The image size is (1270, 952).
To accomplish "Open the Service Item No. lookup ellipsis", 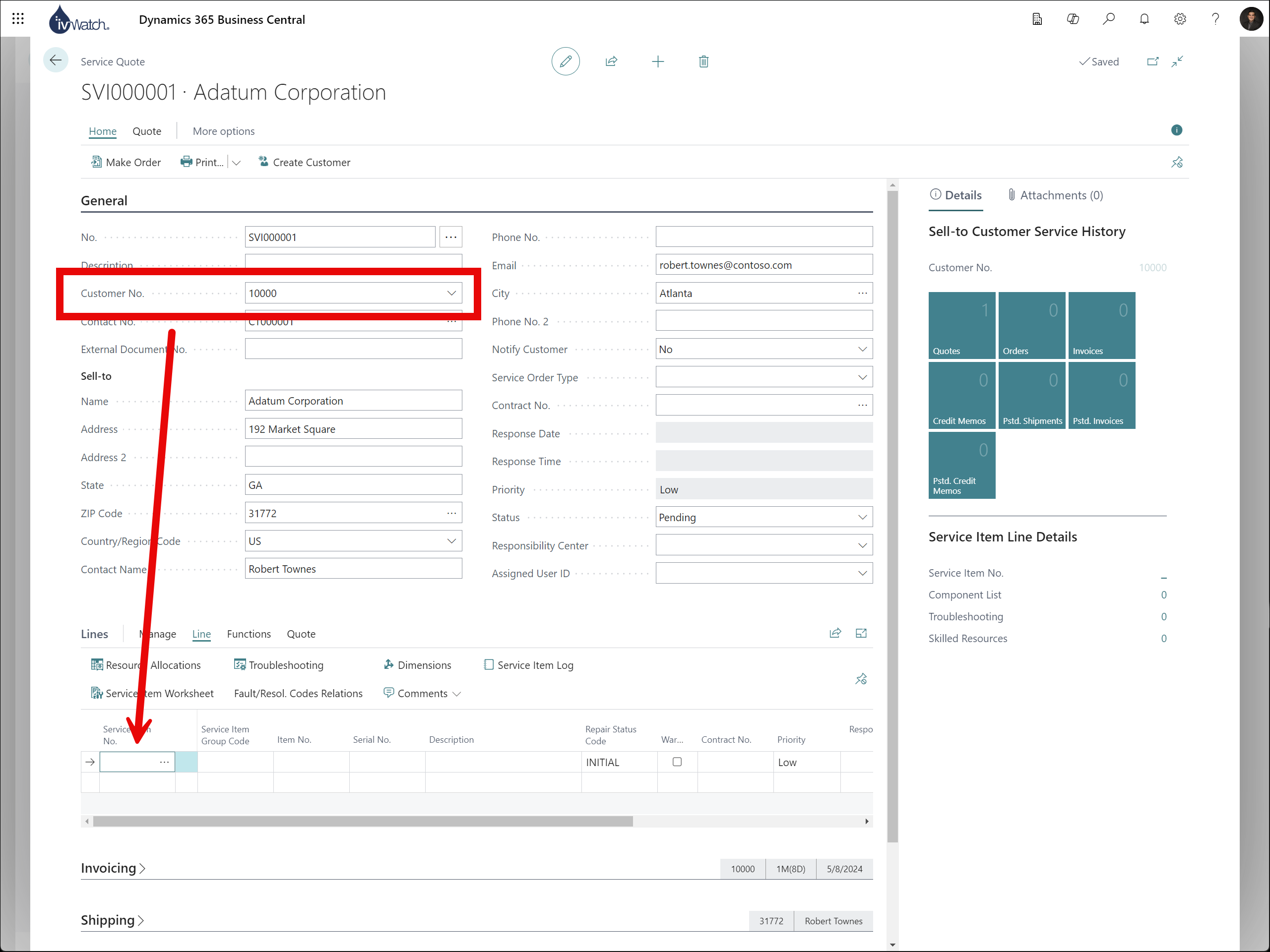I will [x=164, y=762].
